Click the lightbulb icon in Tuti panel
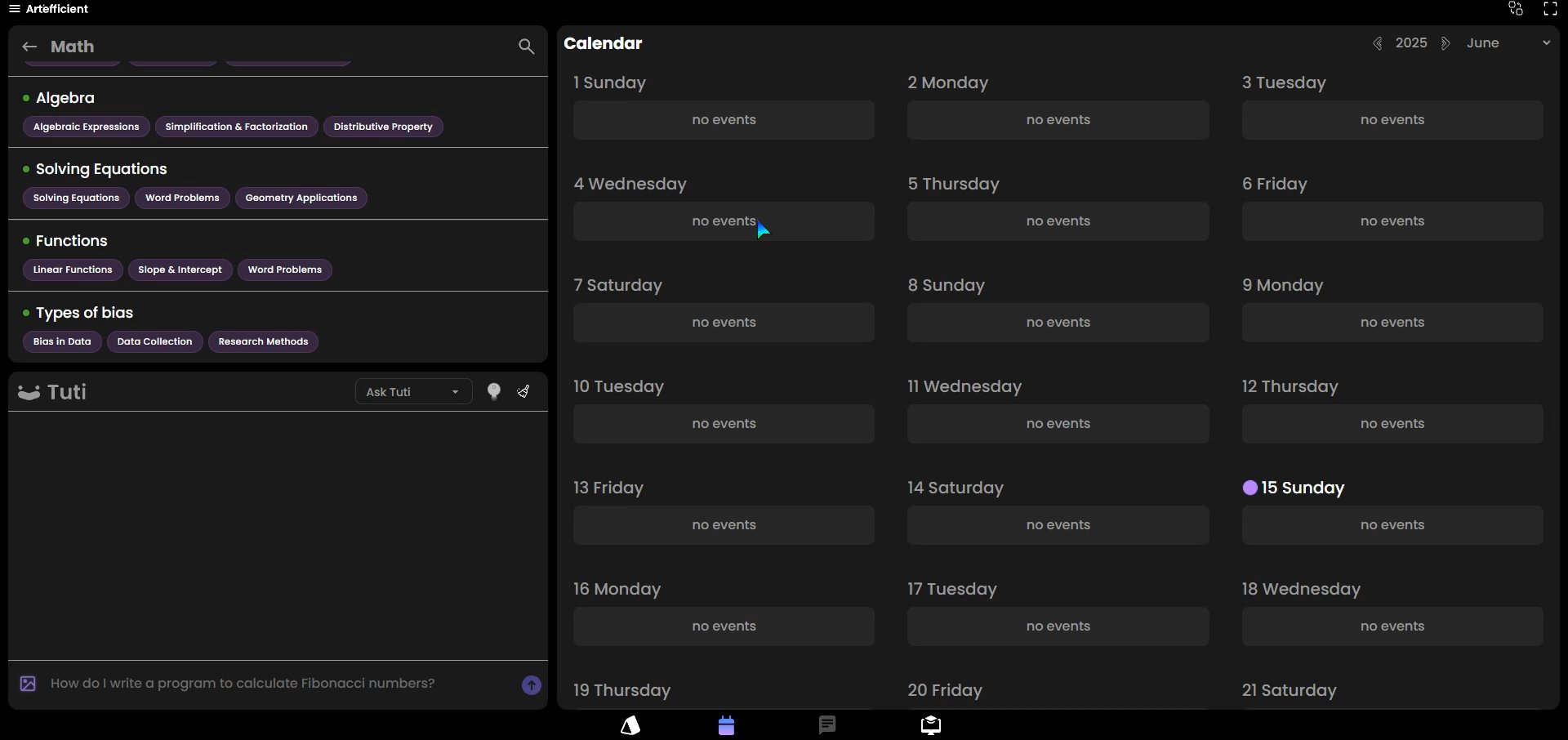Screen dimensions: 1568x740 [x=493, y=392]
